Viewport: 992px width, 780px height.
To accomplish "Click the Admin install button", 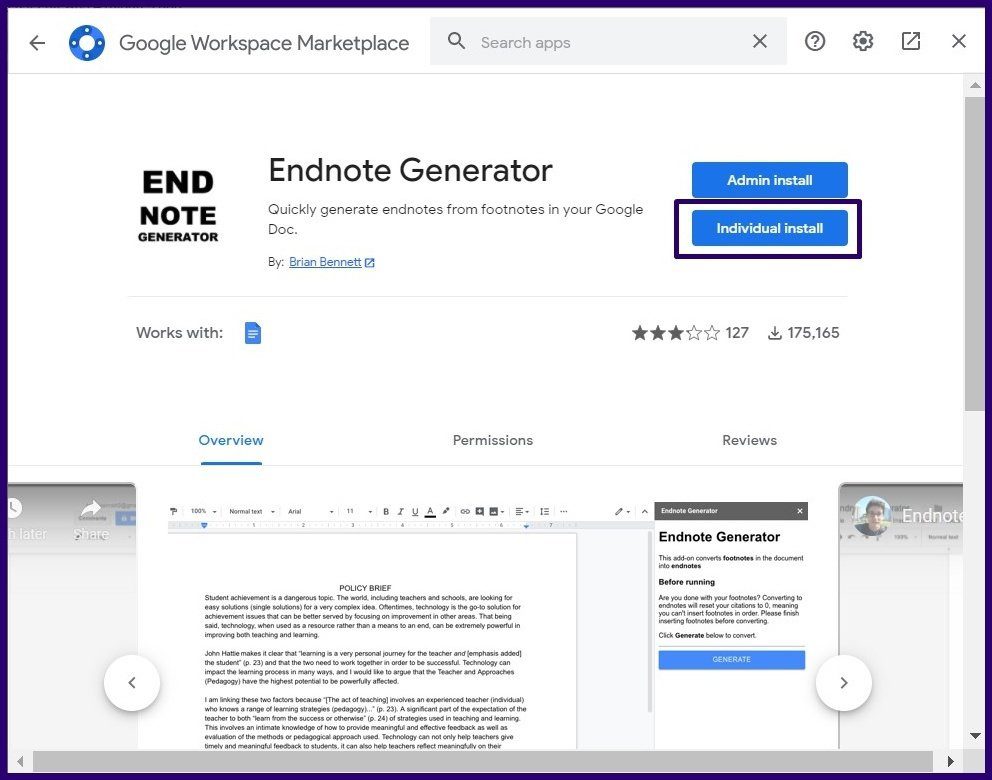I will pos(769,180).
